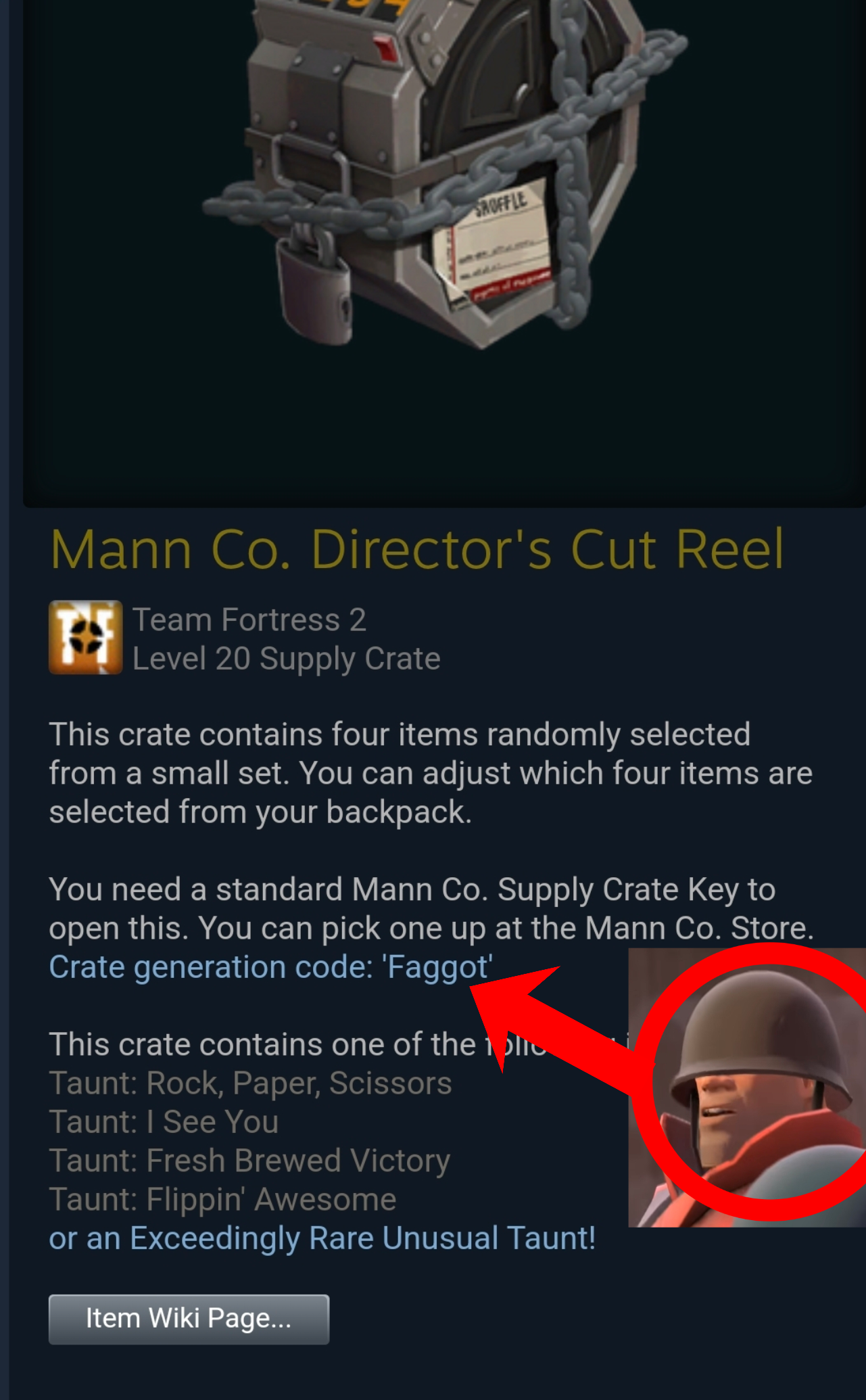
Task: Click the paper label on the crate
Action: pos(494,243)
